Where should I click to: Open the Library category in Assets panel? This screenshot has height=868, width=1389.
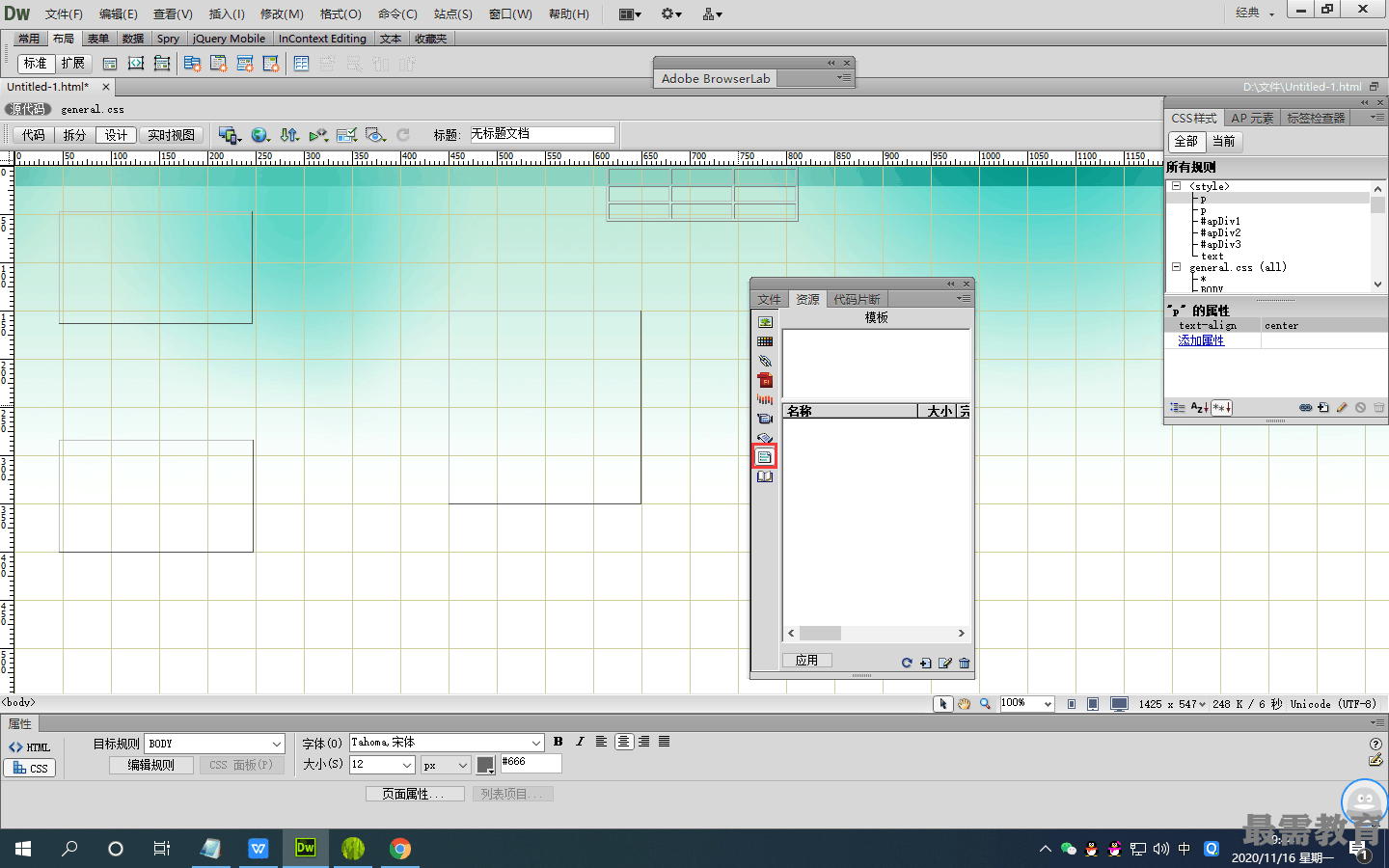pyautogui.click(x=765, y=476)
